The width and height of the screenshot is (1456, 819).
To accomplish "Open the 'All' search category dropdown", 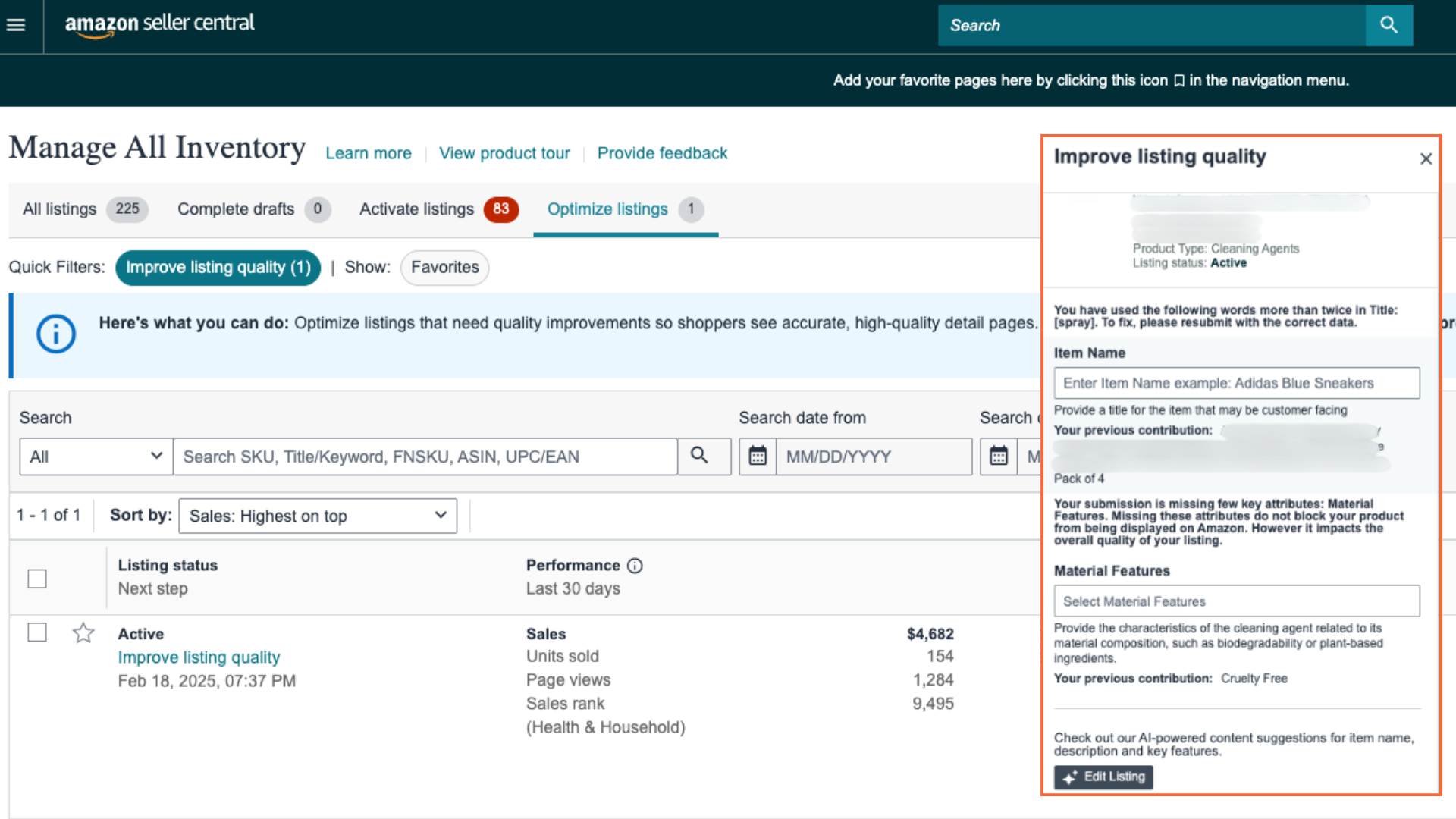I will coord(96,457).
